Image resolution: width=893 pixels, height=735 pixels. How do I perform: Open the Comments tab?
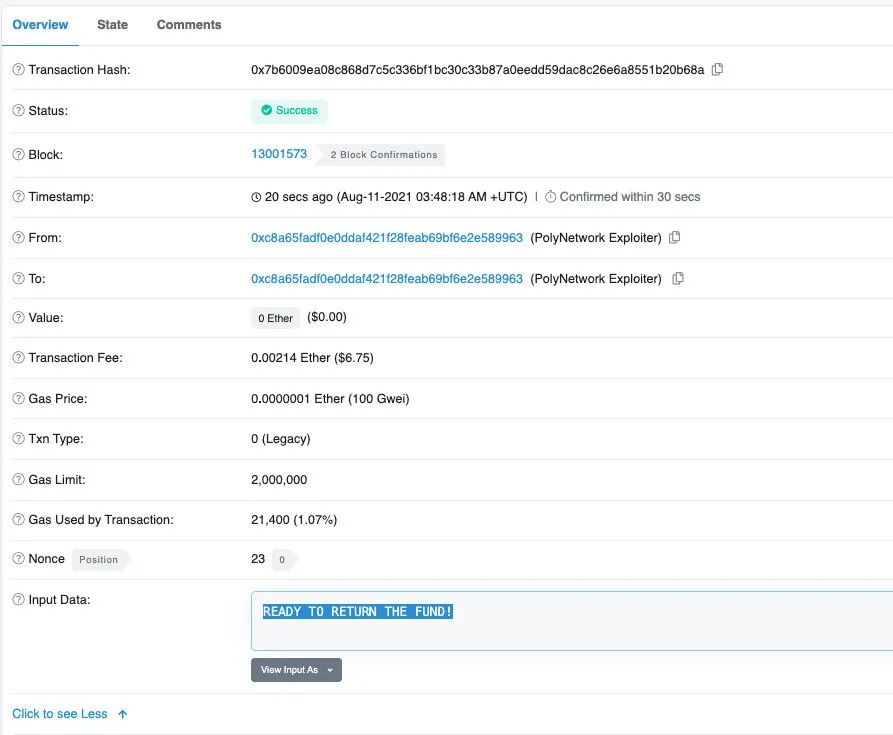tap(189, 24)
